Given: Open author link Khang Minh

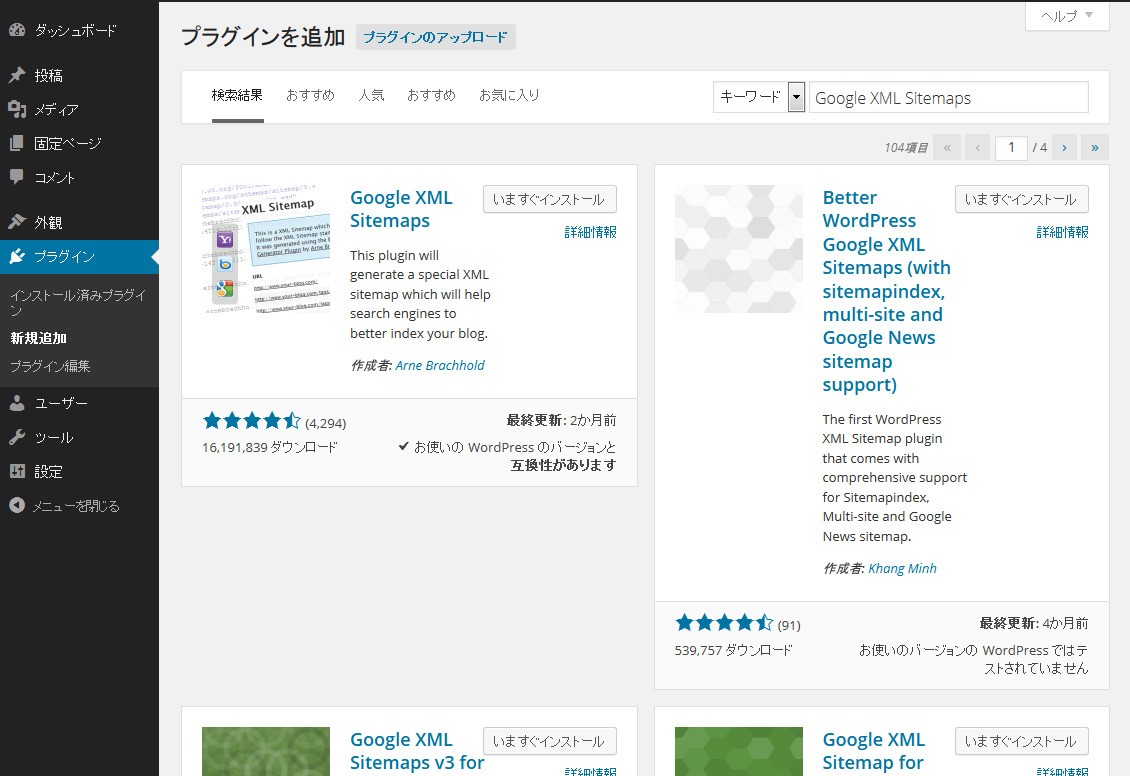Looking at the screenshot, I should [902, 568].
